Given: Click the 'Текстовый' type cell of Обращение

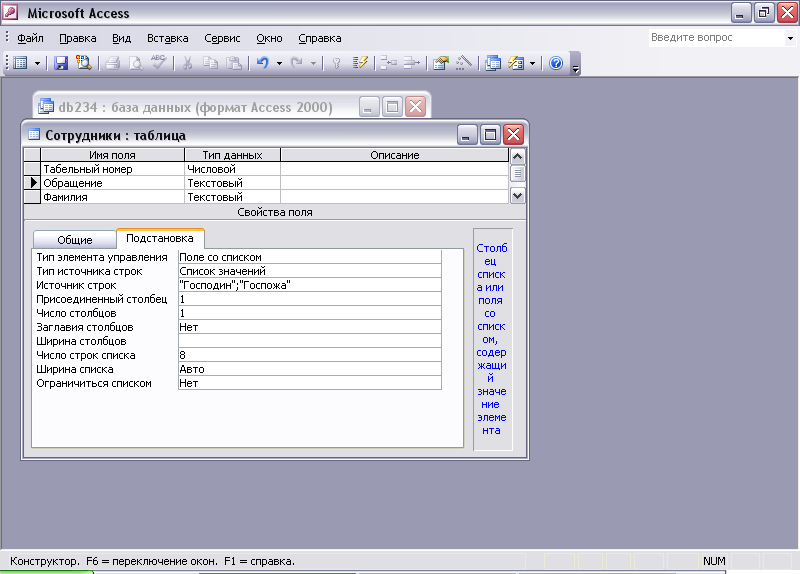Looking at the screenshot, I should coord(232,183).
